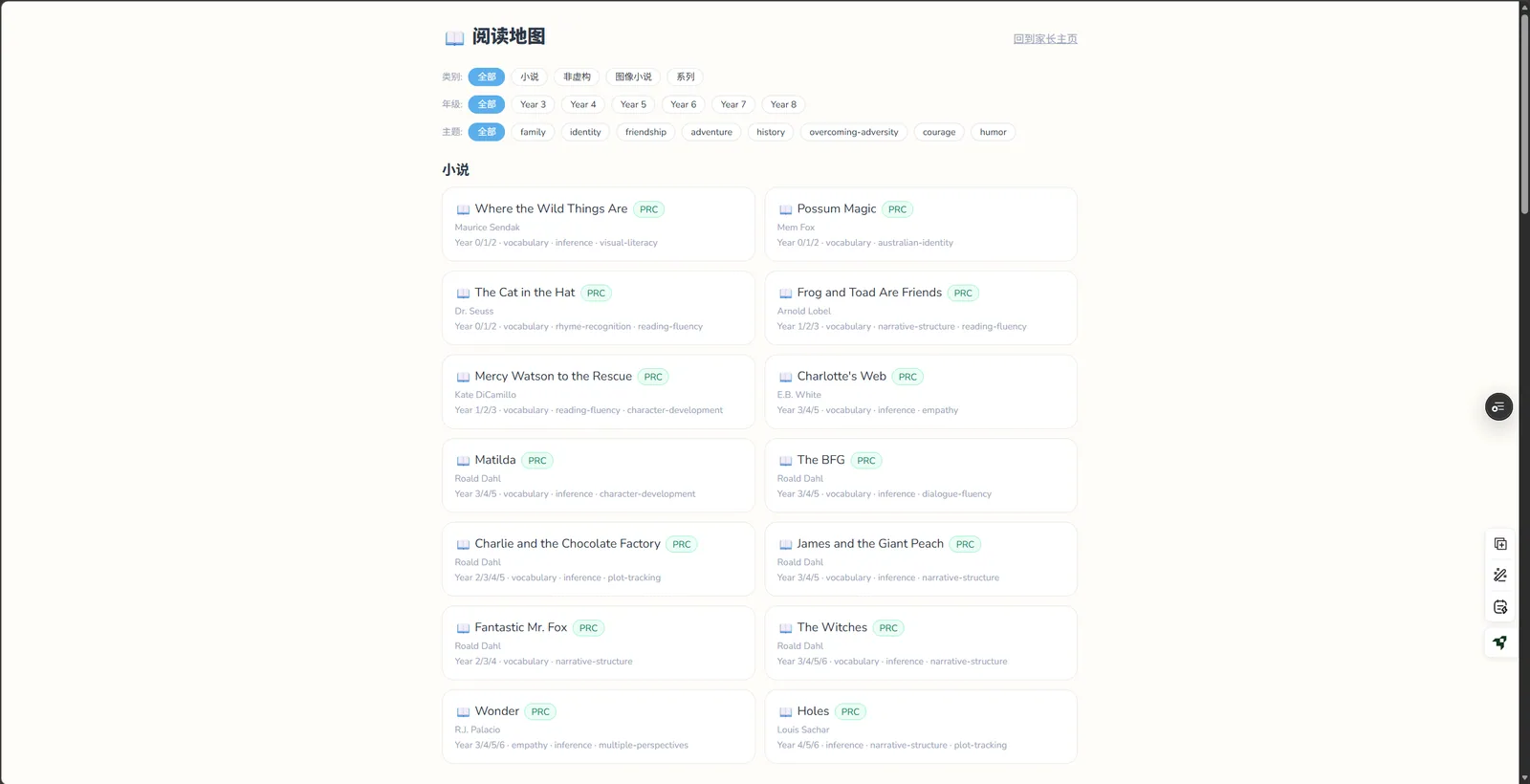Filter grade by Year 3
This screenshot has height=784, width=1530.
tap(533, 104)
